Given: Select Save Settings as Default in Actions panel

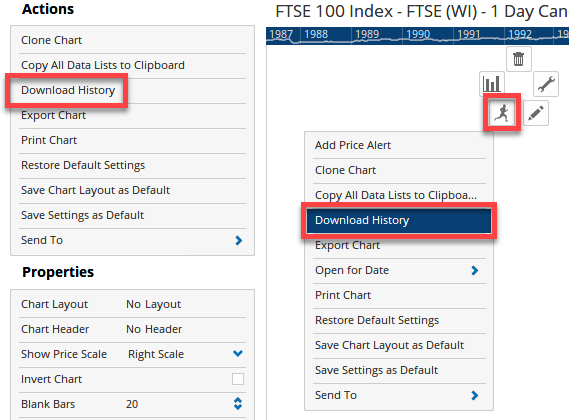Looking at the screenshot, I should 132,215.
